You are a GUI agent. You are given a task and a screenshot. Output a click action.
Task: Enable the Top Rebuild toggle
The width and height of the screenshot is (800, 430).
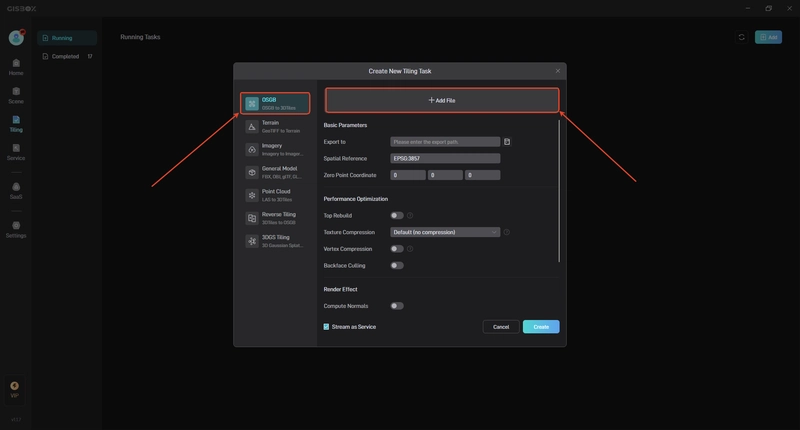396,216
